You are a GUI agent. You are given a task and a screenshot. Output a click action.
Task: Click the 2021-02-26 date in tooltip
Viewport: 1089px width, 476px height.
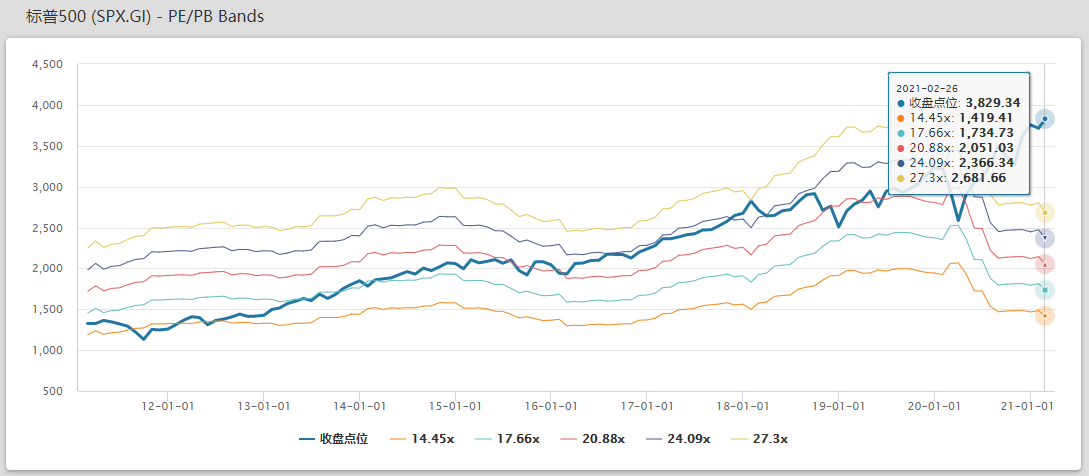coord(926,88)
